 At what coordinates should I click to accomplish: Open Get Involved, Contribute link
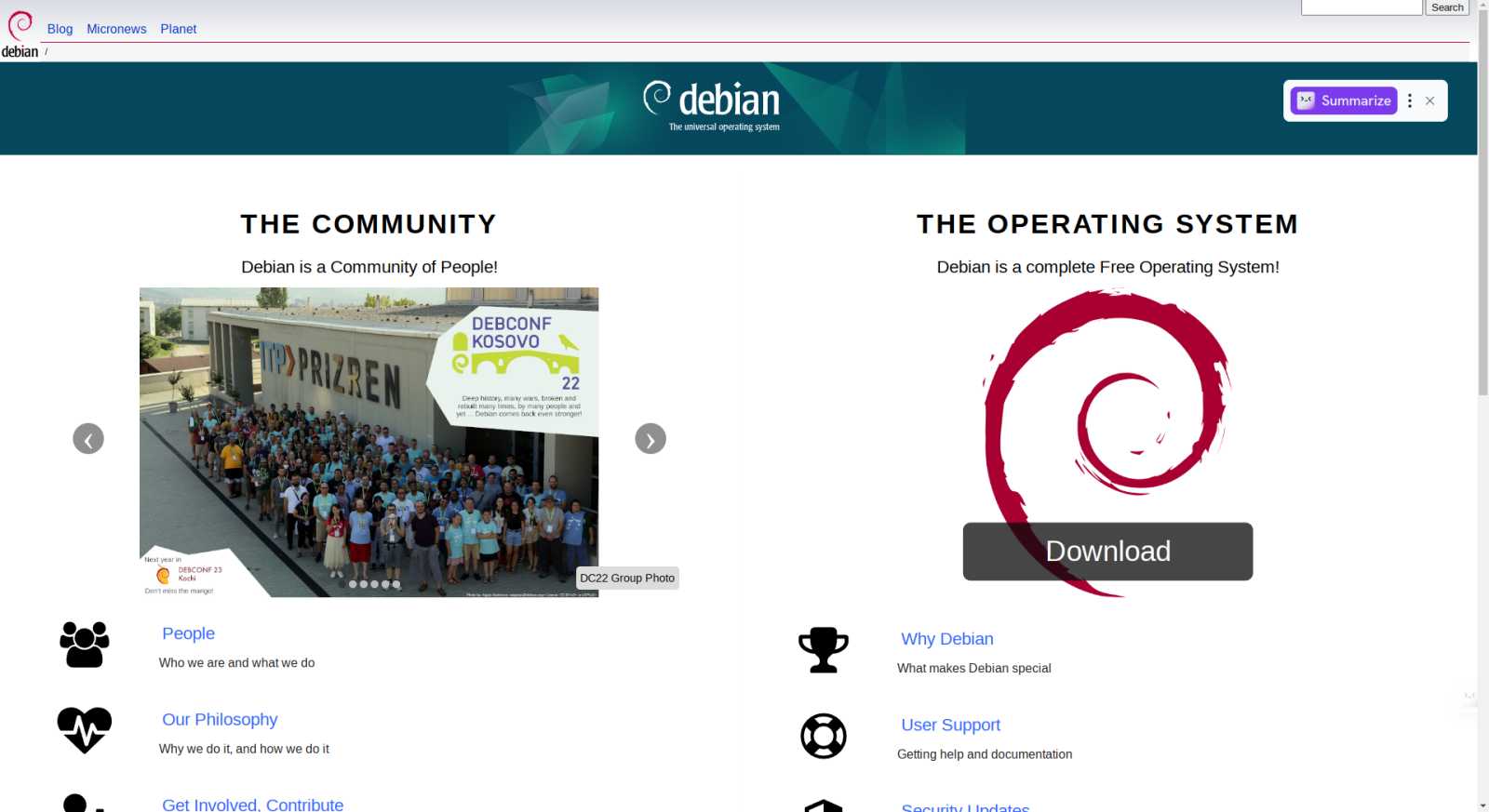[253, 805]
